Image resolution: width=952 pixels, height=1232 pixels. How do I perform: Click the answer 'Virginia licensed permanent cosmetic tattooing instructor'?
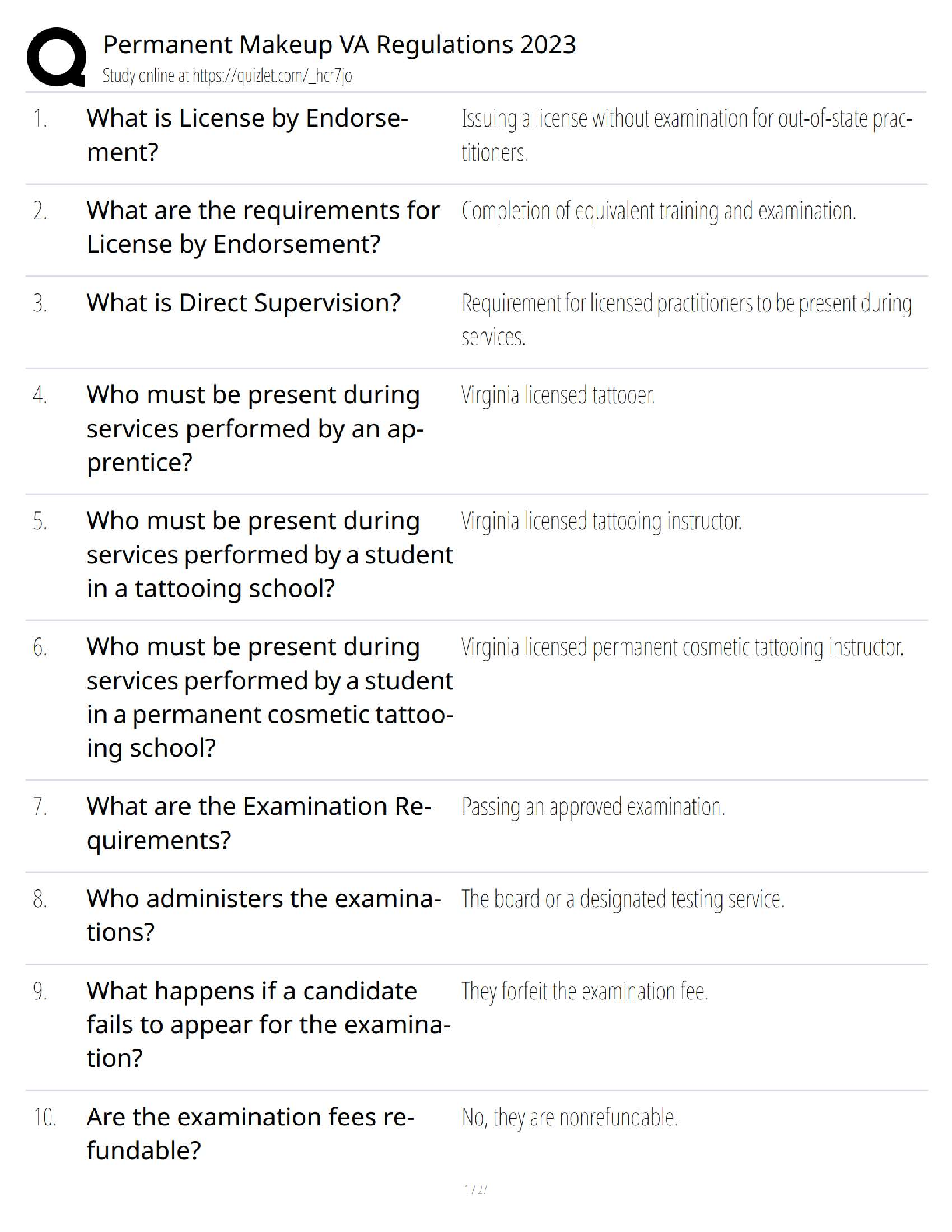(x=682, y=647)
